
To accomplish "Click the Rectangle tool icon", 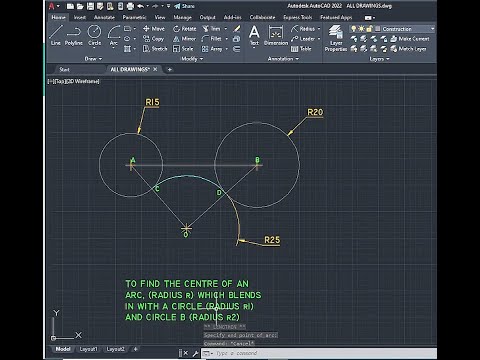I will point(127,29).
